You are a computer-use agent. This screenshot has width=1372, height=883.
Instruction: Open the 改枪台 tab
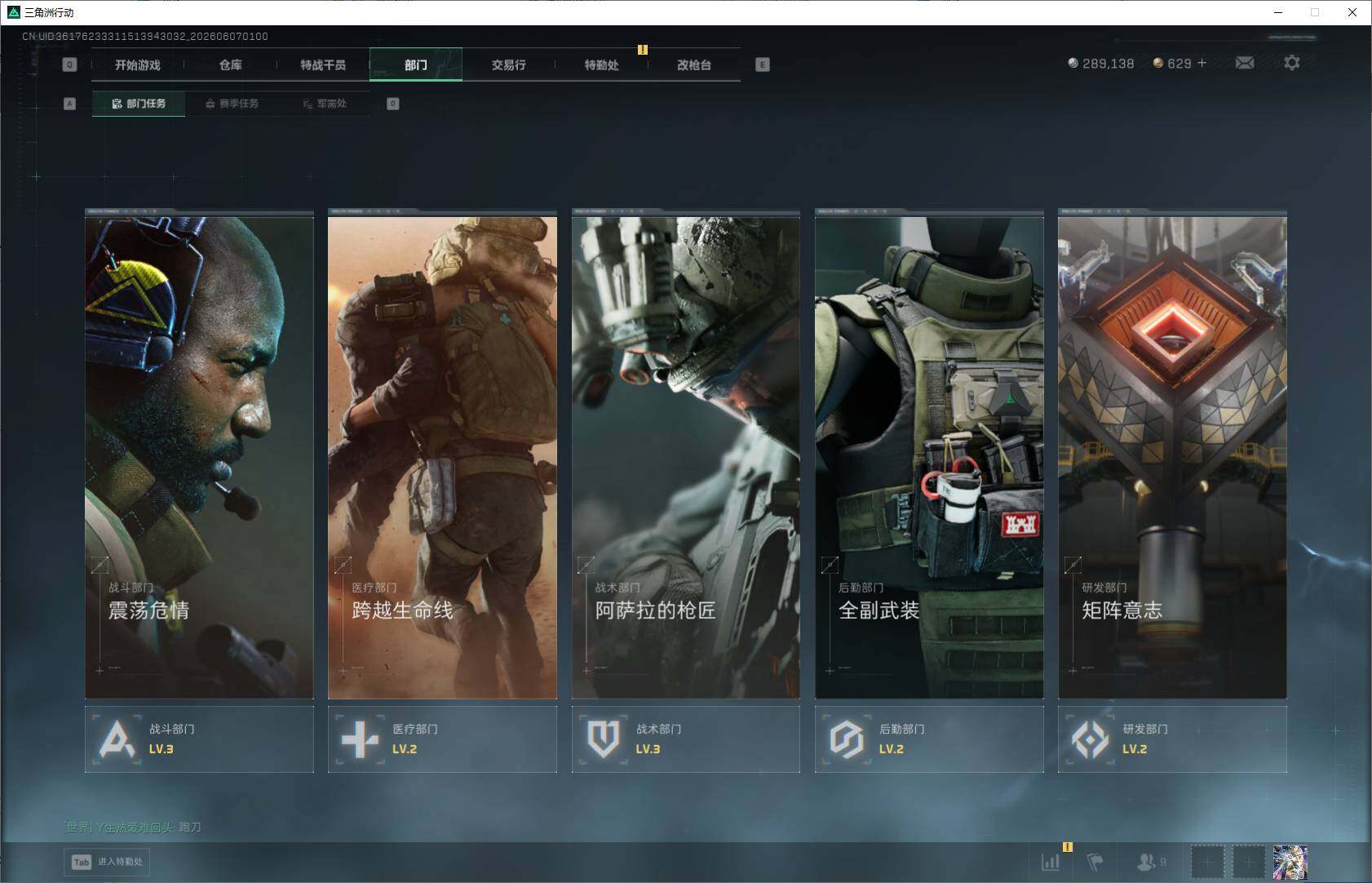pyautogui.click(x=694, y=64)
